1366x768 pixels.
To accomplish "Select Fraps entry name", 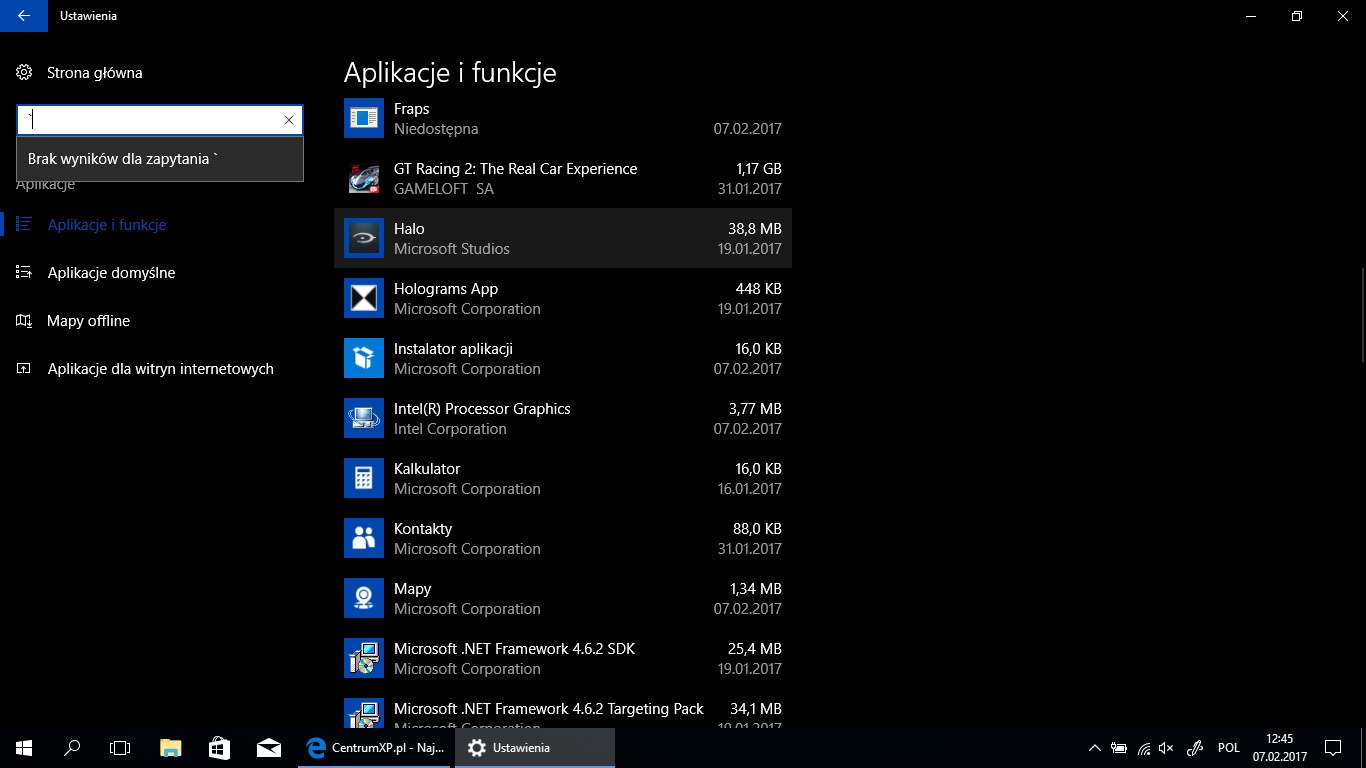I will pos(411,109).
